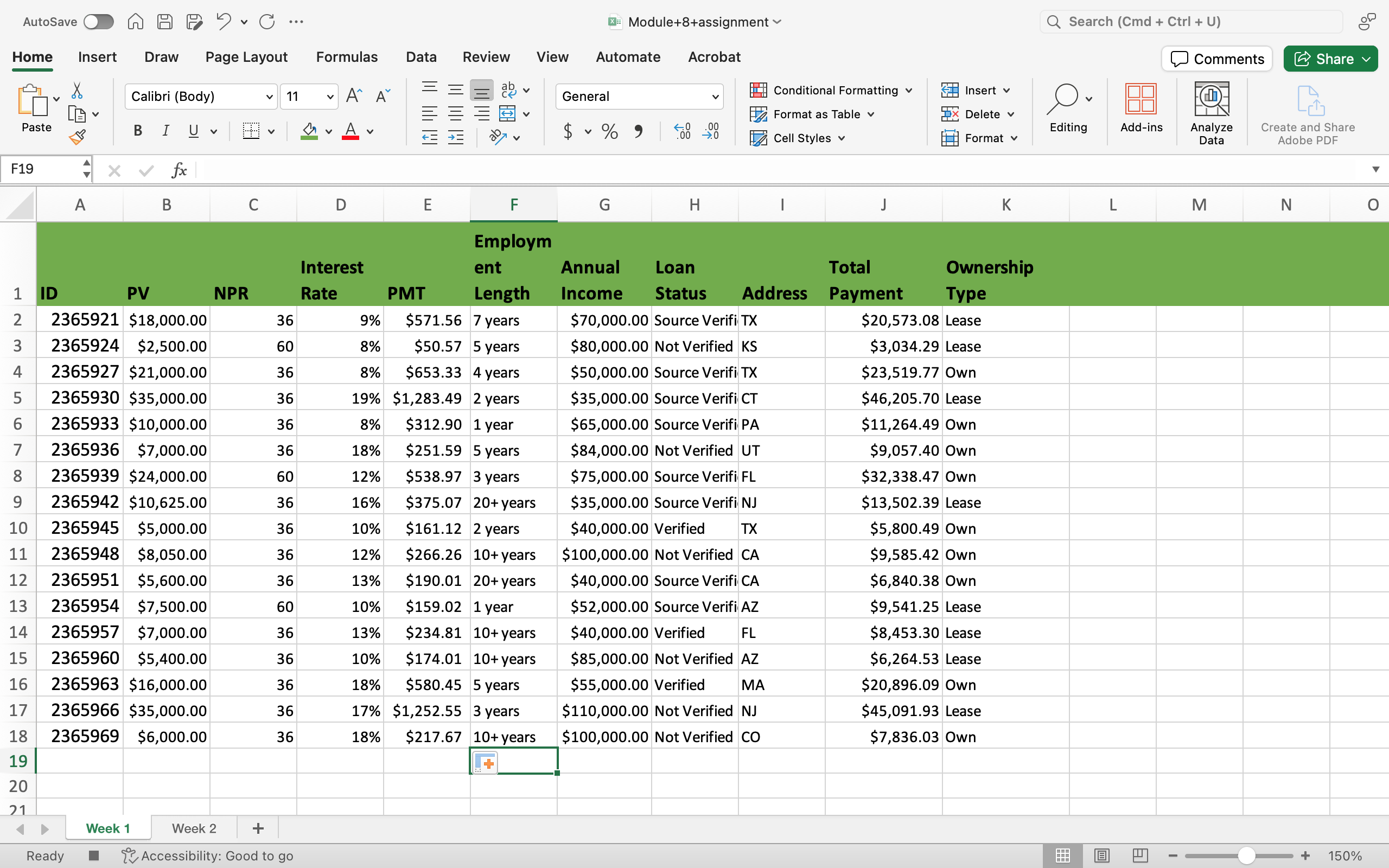Click the Borders icon
The width and height of the screenshot is (1389, 868).
click(x=251, y=131)
